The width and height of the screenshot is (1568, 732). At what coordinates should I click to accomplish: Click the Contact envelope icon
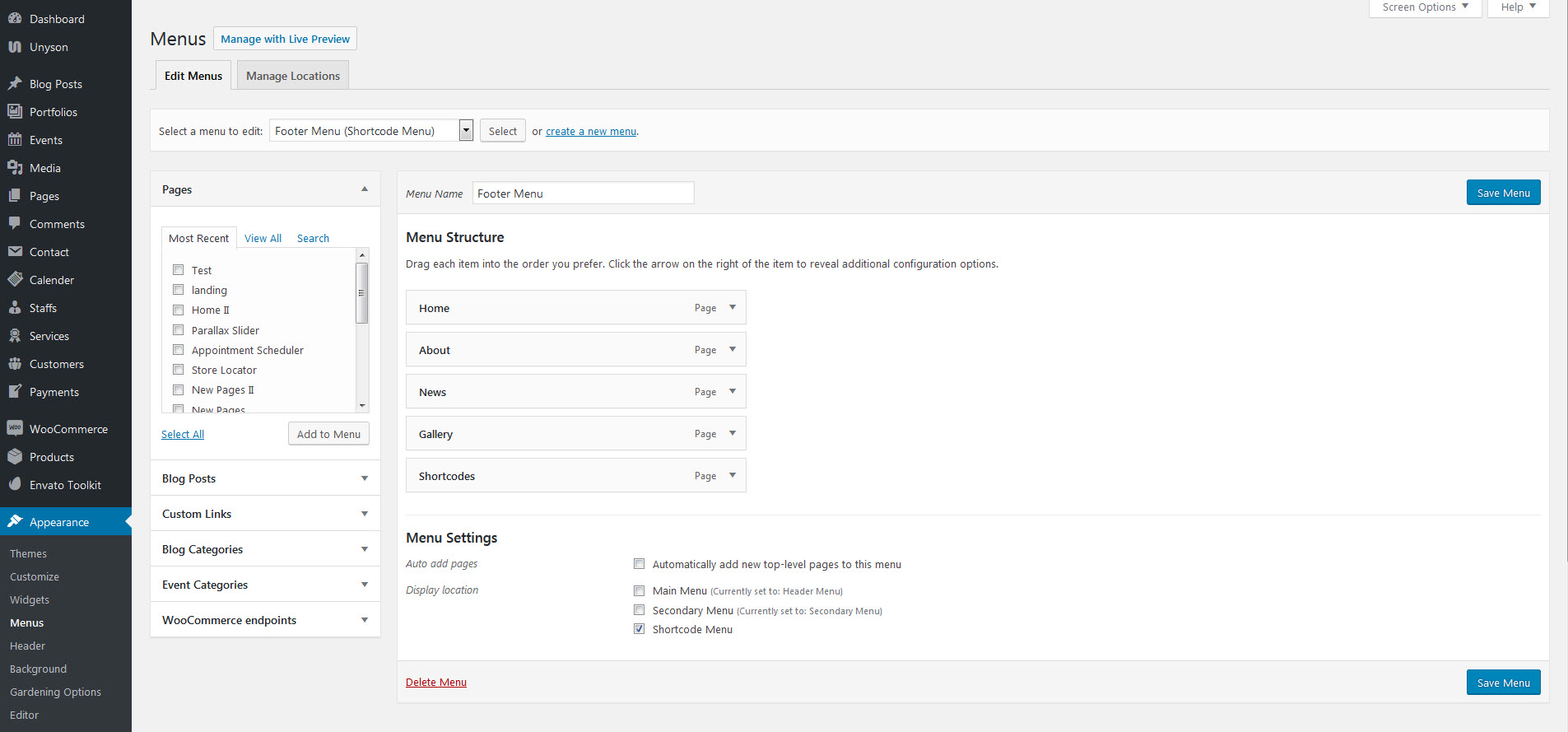(15, 251)
